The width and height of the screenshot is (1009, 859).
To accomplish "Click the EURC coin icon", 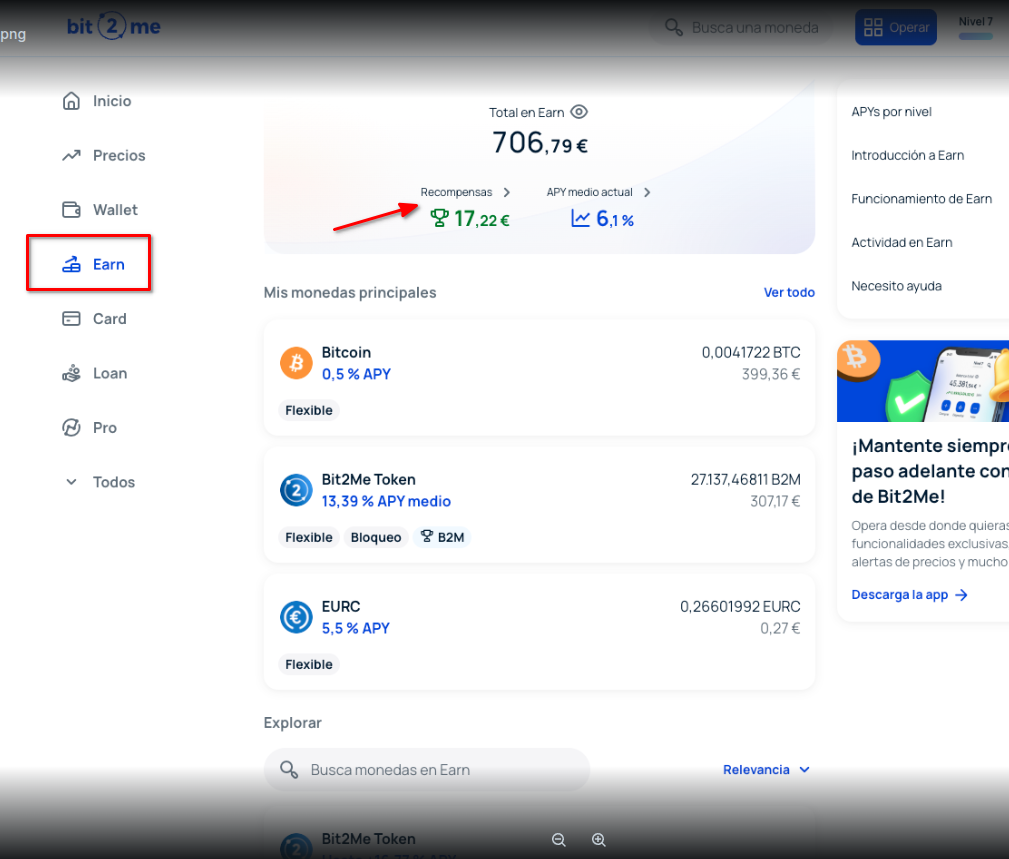I will [296, 617].
